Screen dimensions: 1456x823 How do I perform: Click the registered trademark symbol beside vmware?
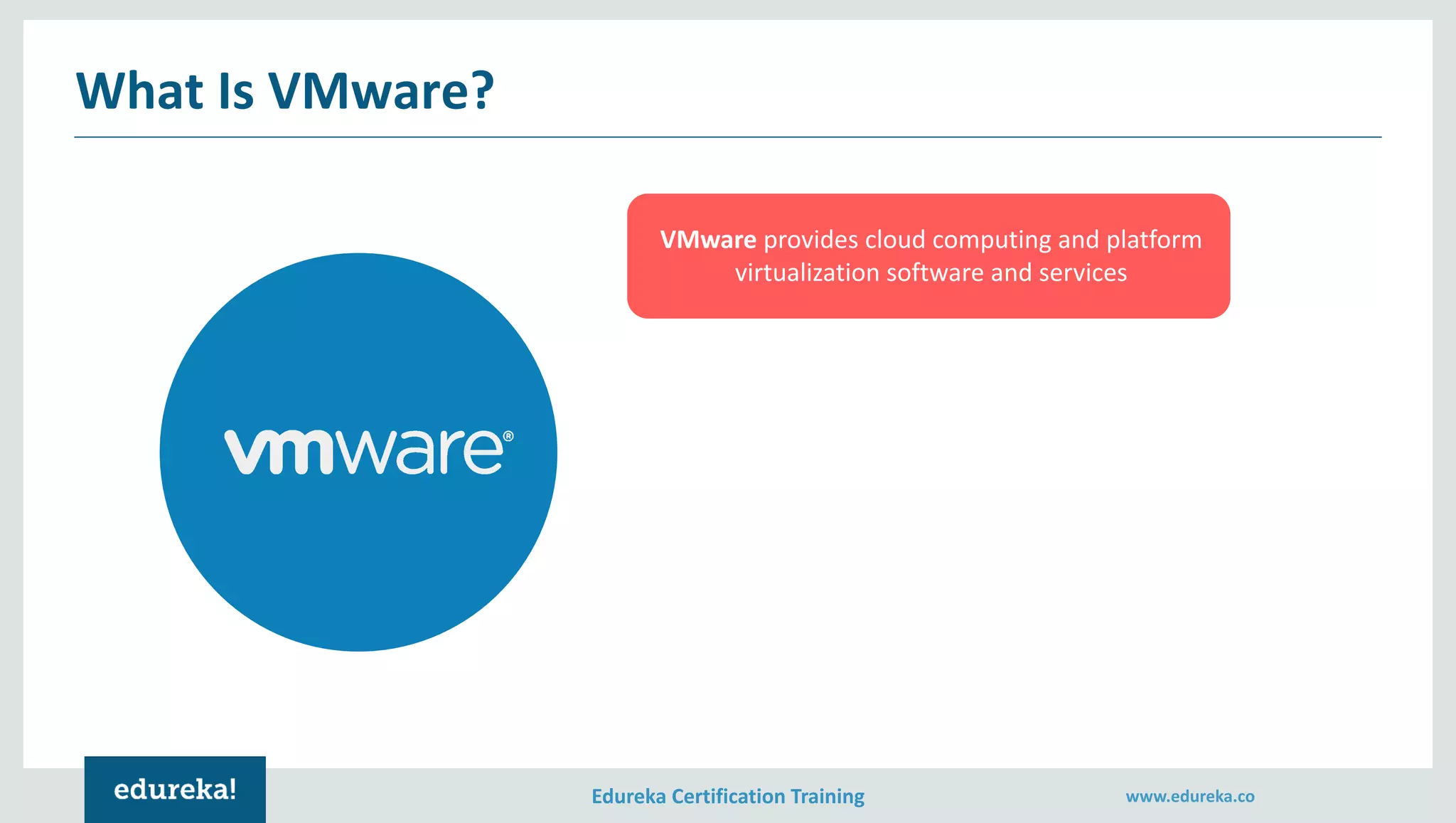(x=508, y=436)
